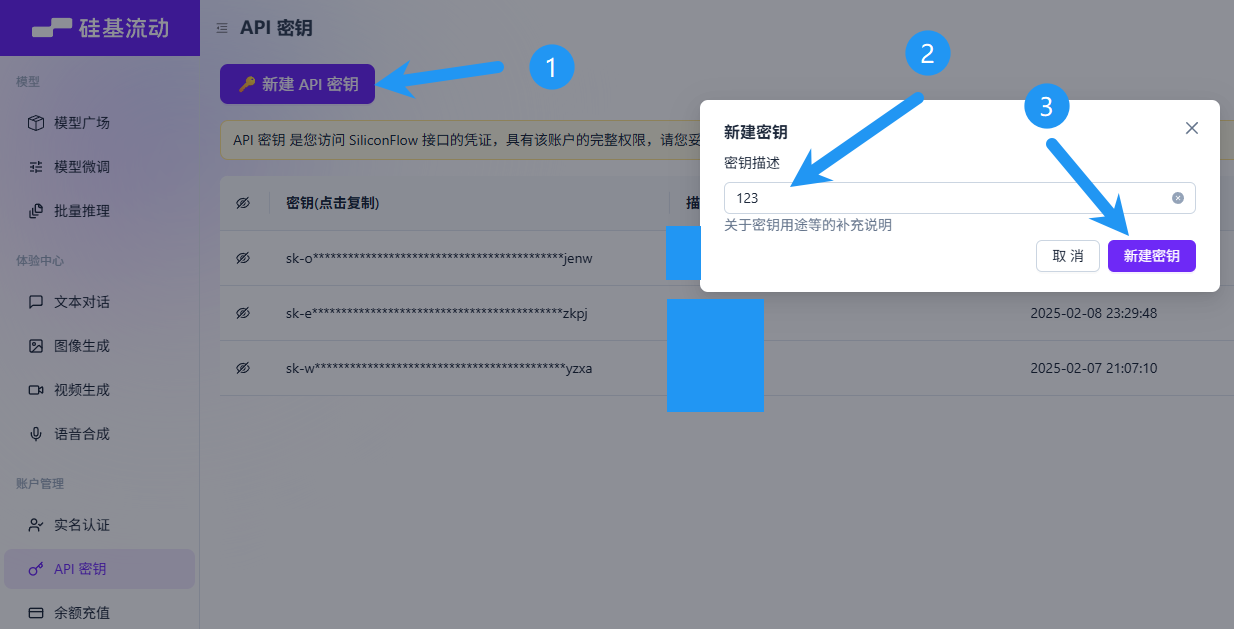Go to 模型微调 in sidebar
Screen dimensions: 1234x629
pos(82,167)
